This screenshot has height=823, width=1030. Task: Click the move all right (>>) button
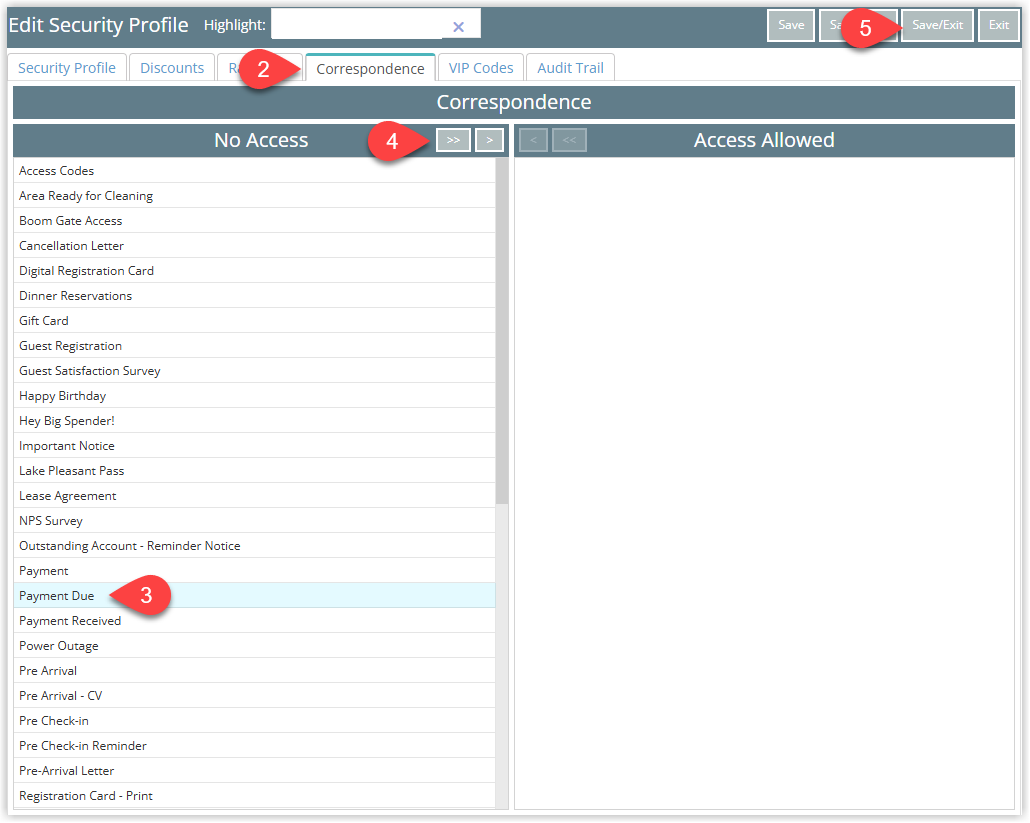click(453, 140)
